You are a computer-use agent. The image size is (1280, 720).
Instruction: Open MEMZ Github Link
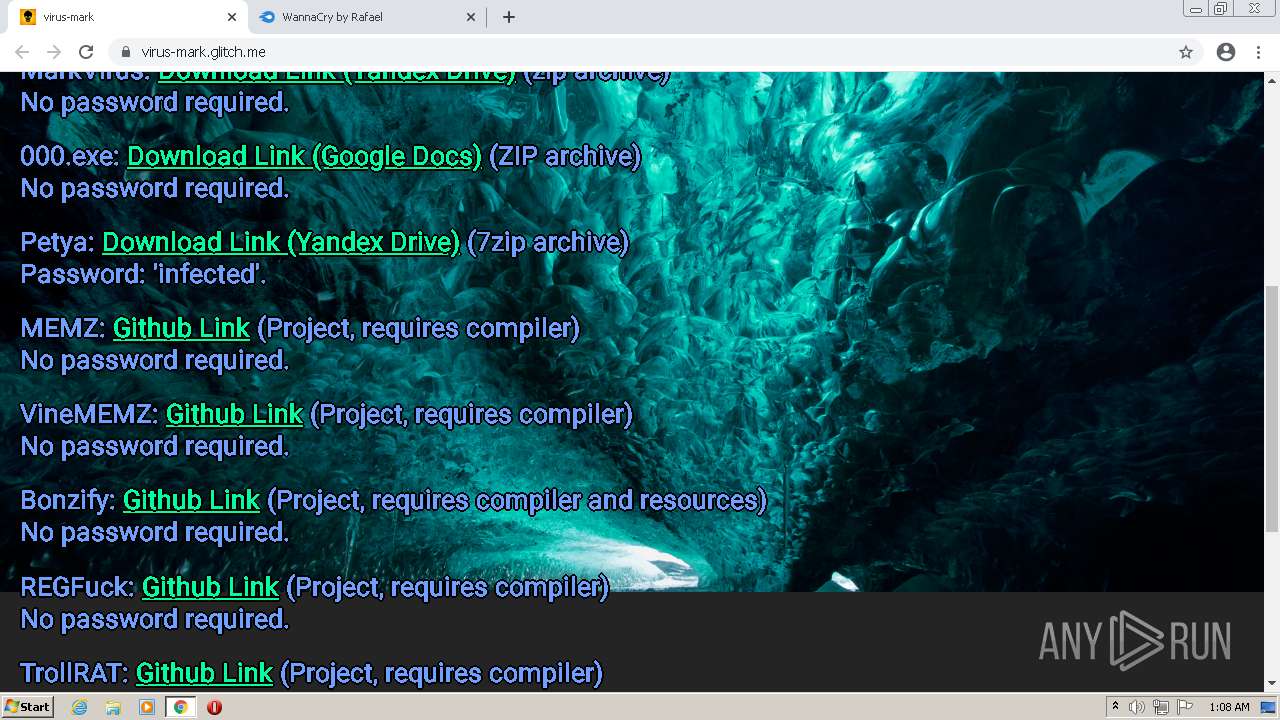[x=181, y=328]
